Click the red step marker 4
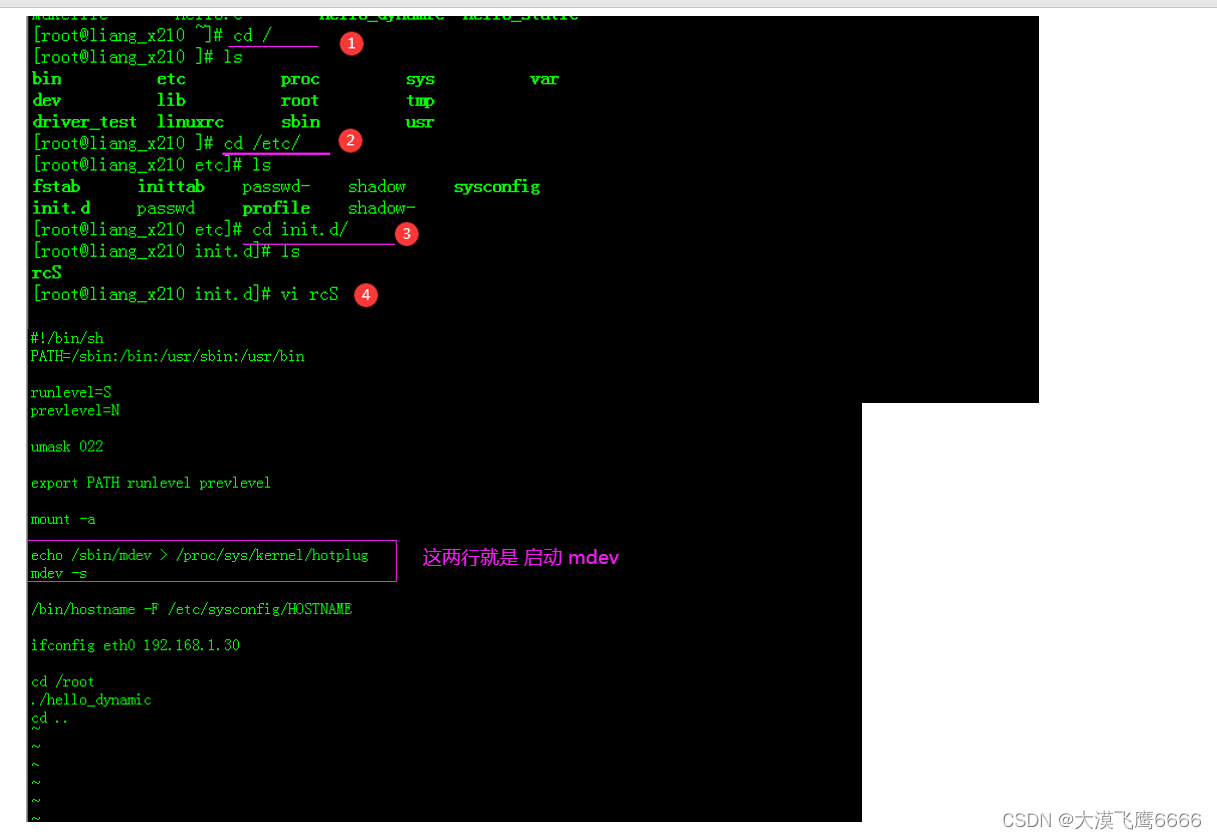Viewport: 1217px width, 839px height. pyautogui.click(x=365, y=295)
